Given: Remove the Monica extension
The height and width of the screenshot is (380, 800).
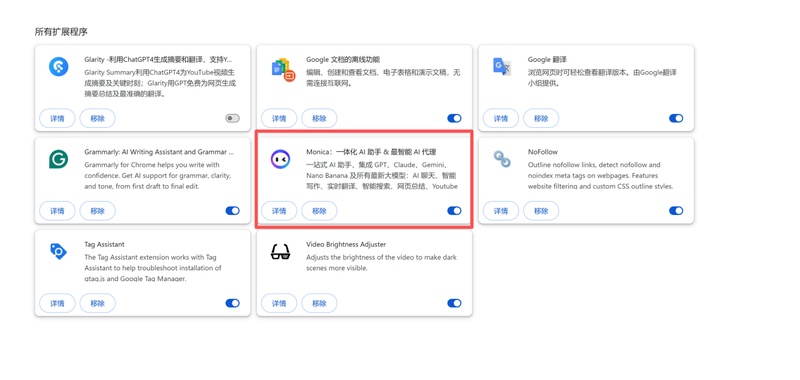Looking at the screenshot, I should click(319, 211).
